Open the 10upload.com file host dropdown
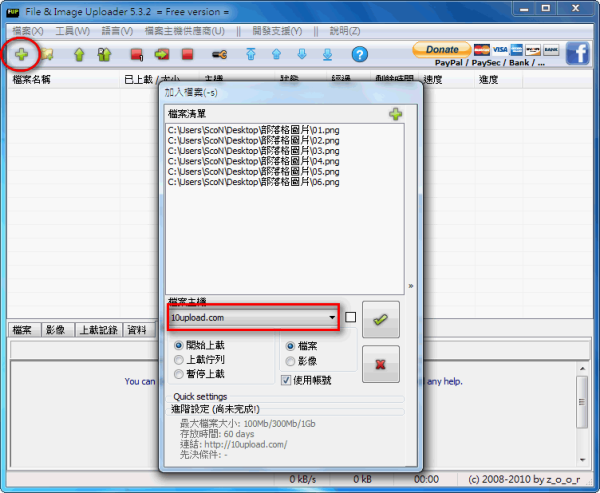The width and height of the screenshot is (600, 493). tap(253, 317)
